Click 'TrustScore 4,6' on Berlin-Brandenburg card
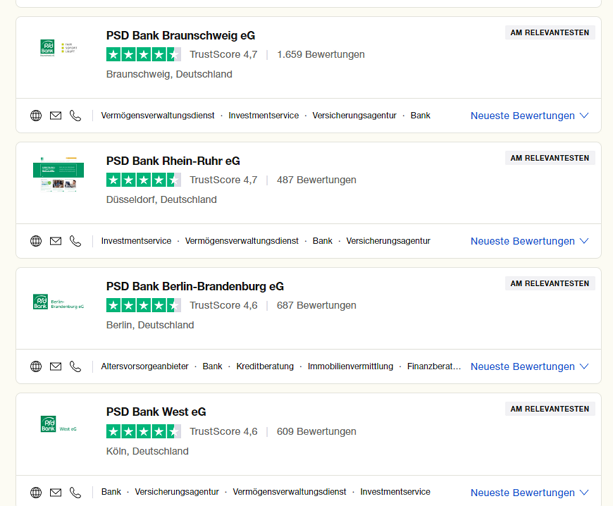613x506 pixels. (x=224, y=305)
